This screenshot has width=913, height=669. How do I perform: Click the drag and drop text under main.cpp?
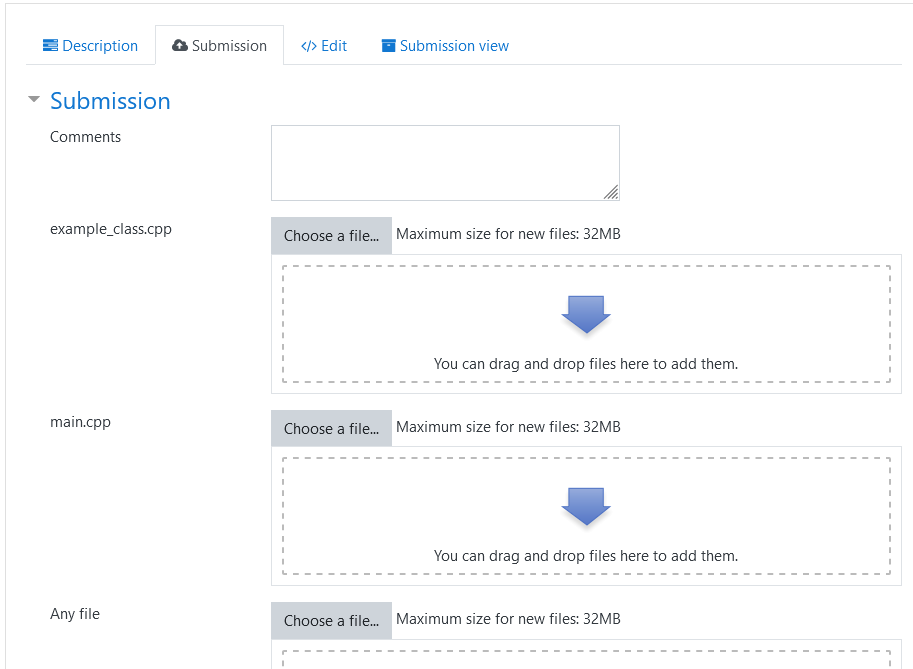pos(586,556)
